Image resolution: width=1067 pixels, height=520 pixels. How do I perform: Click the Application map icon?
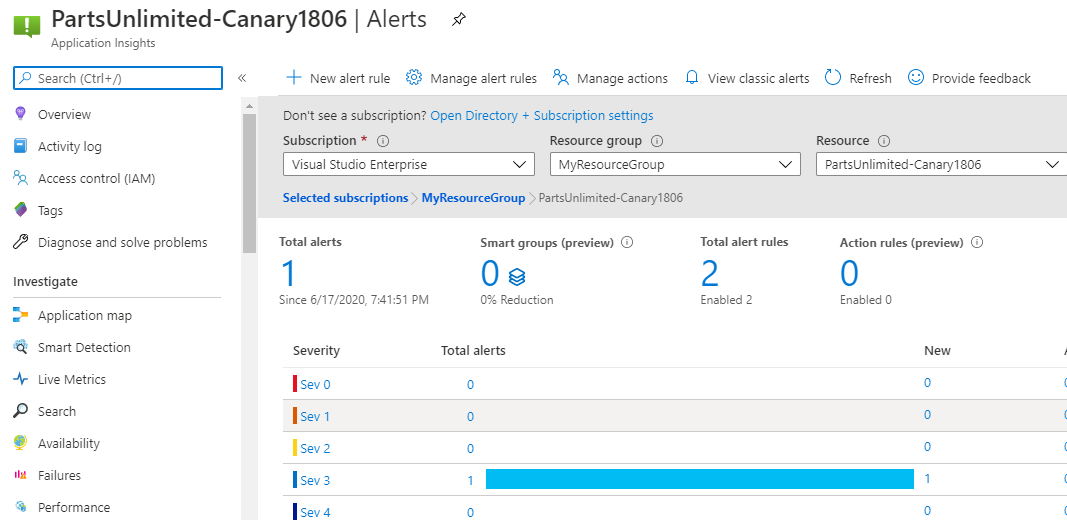20,315
